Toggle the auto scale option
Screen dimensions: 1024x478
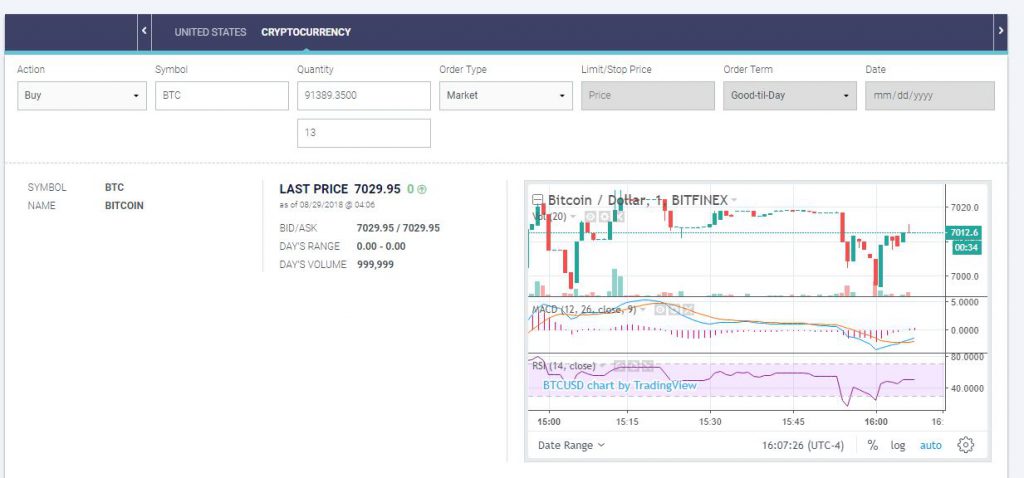coord(931,445)
